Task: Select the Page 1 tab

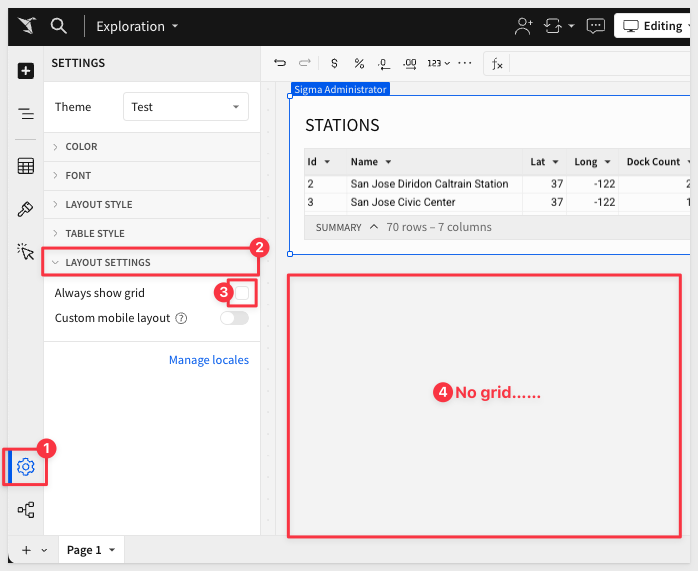Action: click(84, 550)
